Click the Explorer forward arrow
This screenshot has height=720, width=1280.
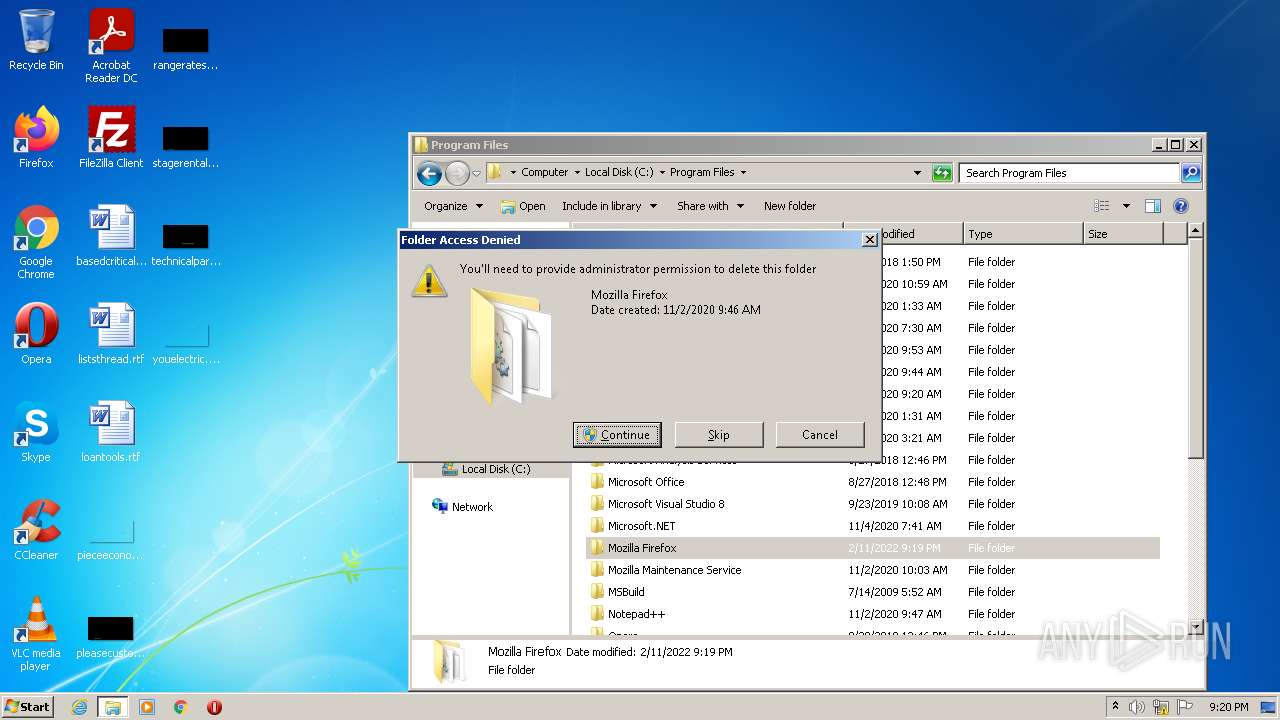457,173
